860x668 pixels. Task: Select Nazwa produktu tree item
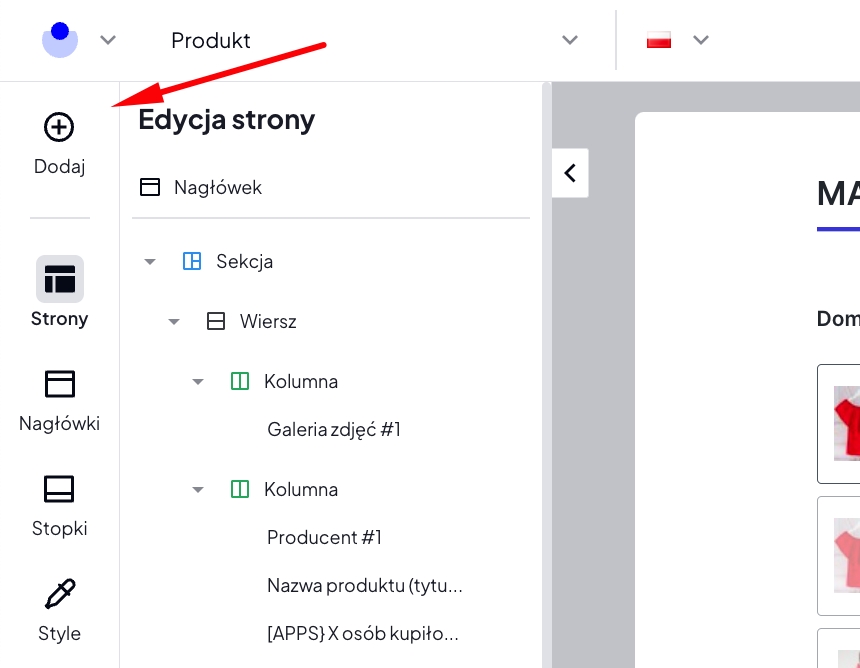(x=364, y=585)
